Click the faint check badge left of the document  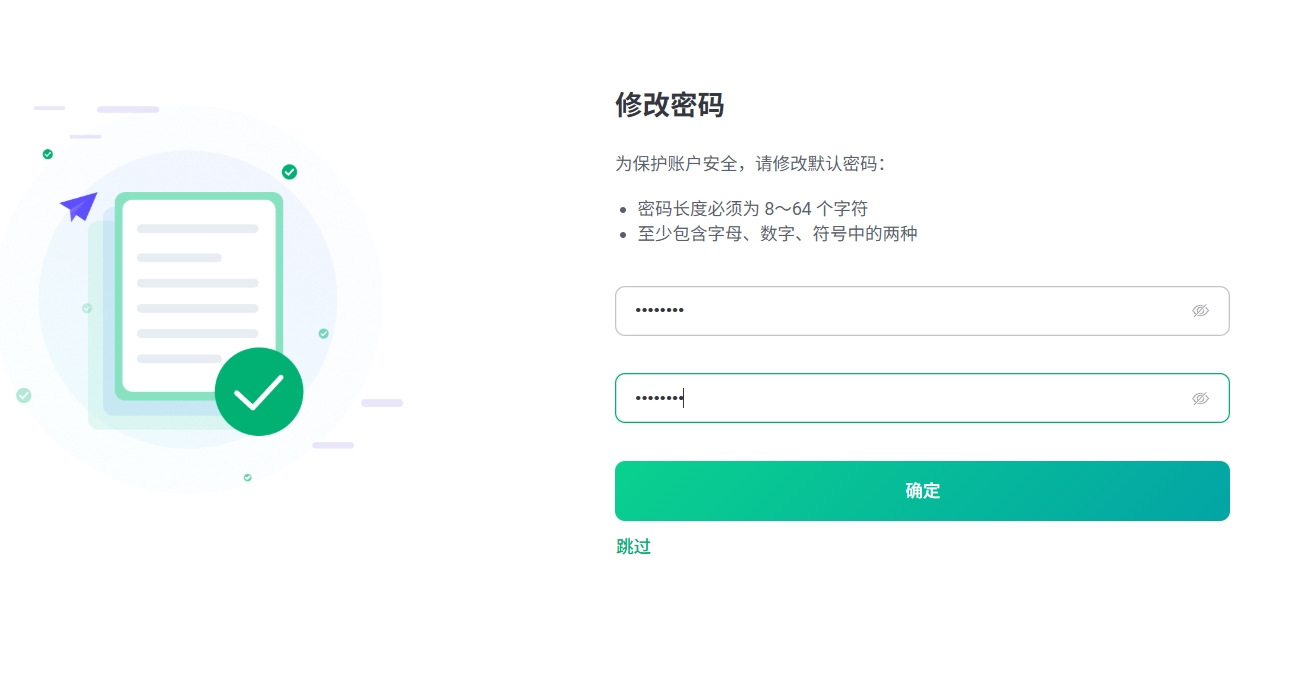coord(87,308)
